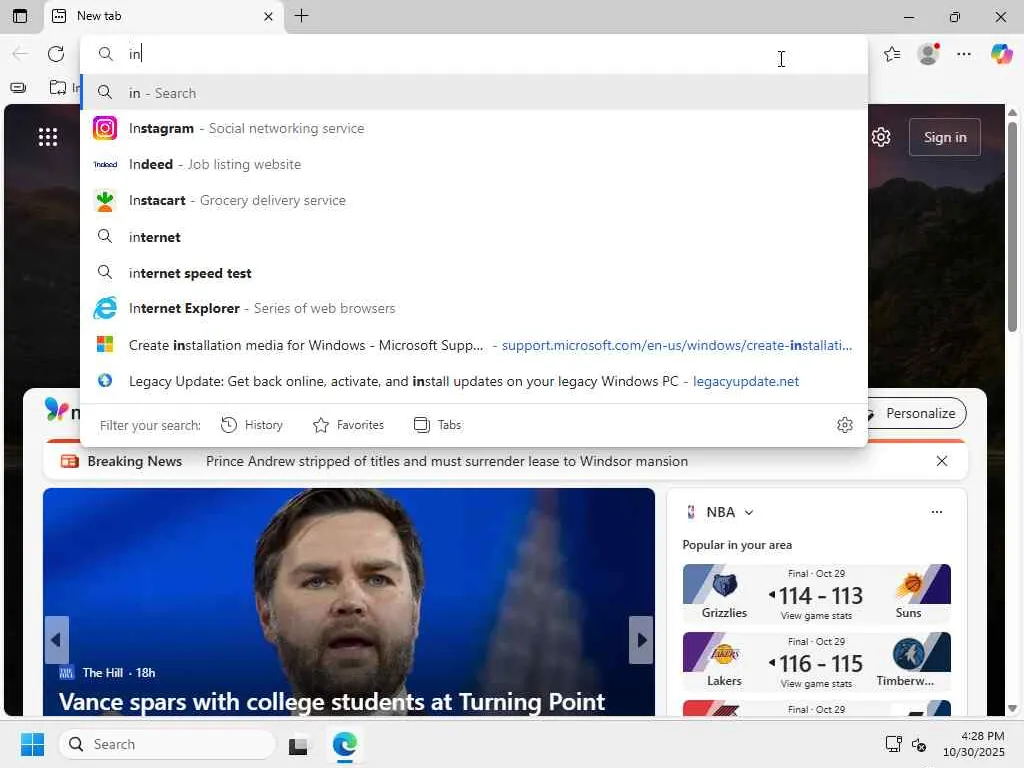Filter the search by History
Screen dimensions: 1024x768
[252, 425]
